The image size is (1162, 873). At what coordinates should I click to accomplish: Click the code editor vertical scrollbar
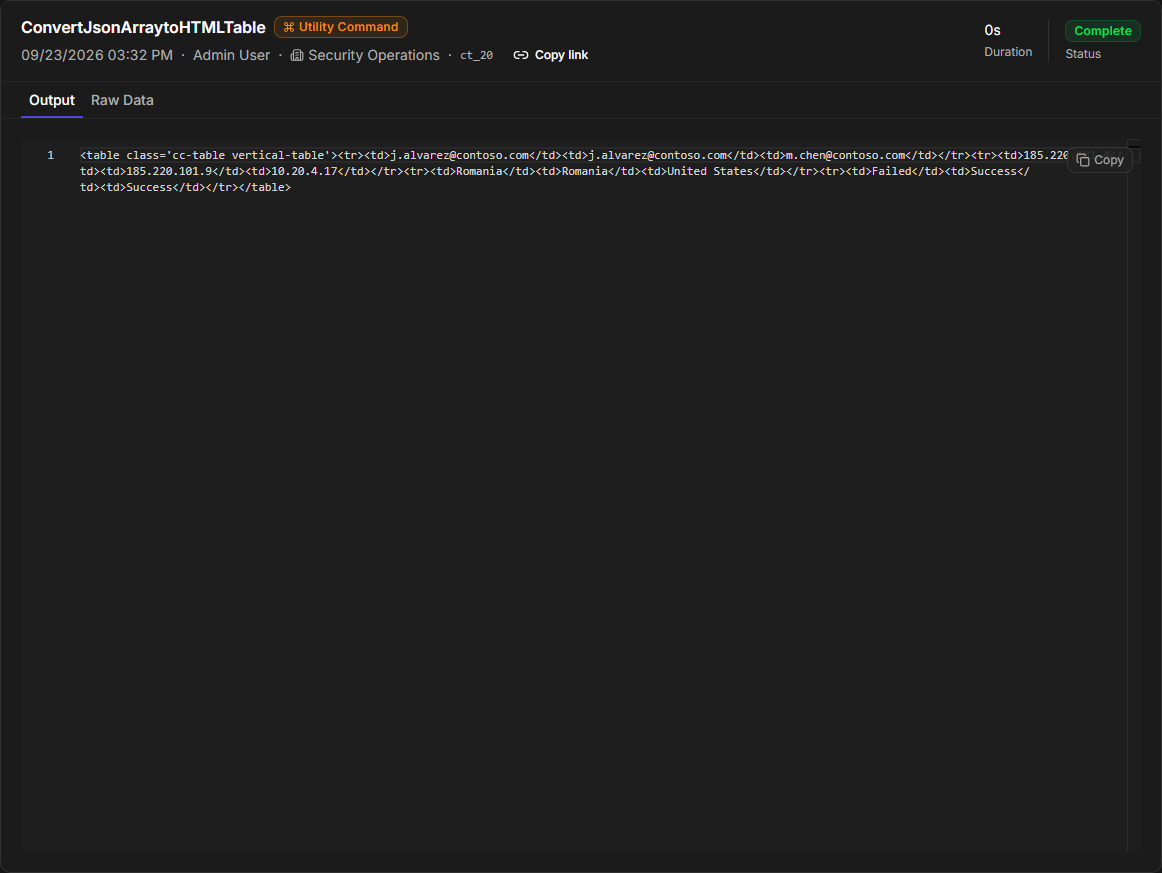pos(1134,495)
